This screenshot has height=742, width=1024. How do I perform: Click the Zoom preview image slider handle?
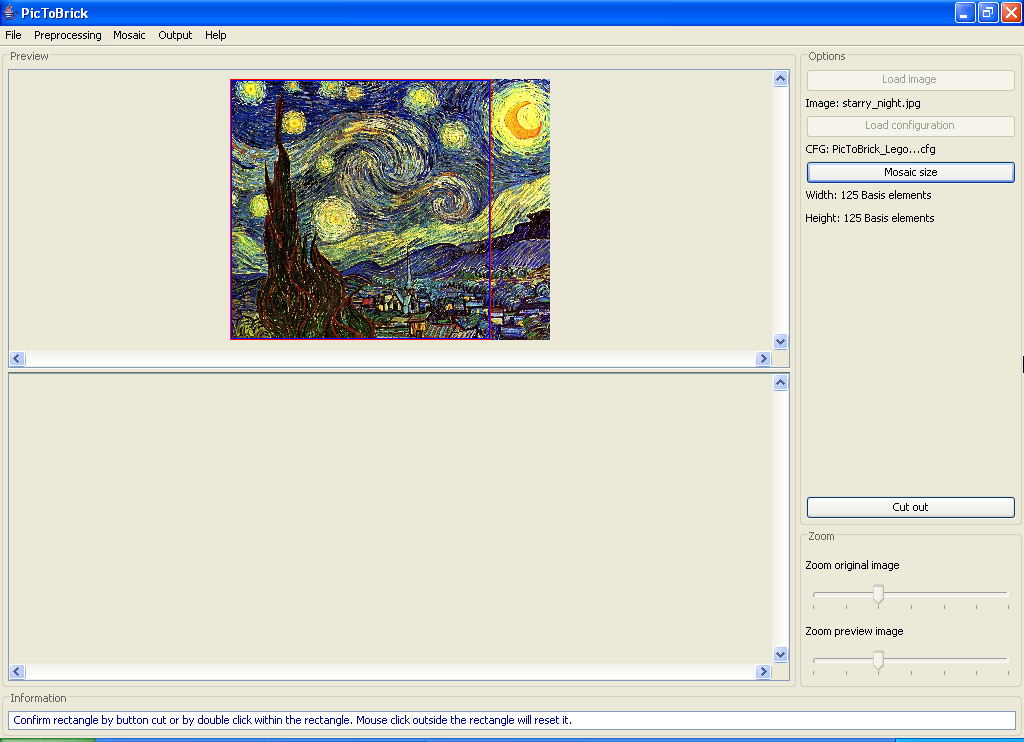click(878, 661)
